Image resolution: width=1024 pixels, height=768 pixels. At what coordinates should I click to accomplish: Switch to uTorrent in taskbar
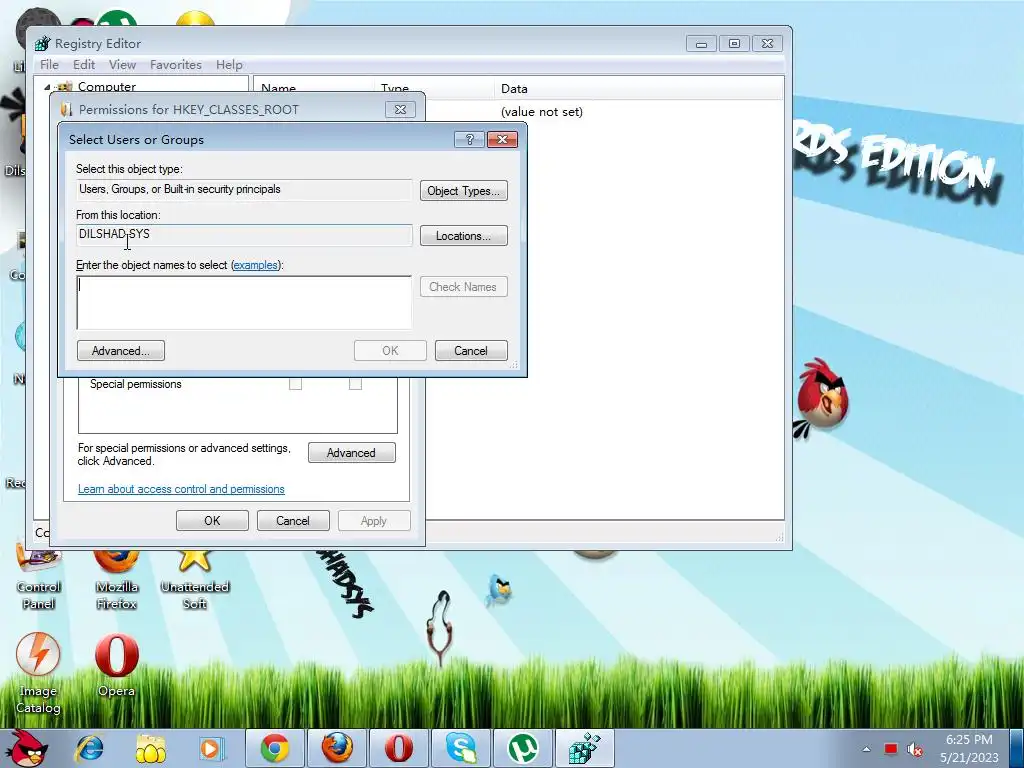[522, 748]
